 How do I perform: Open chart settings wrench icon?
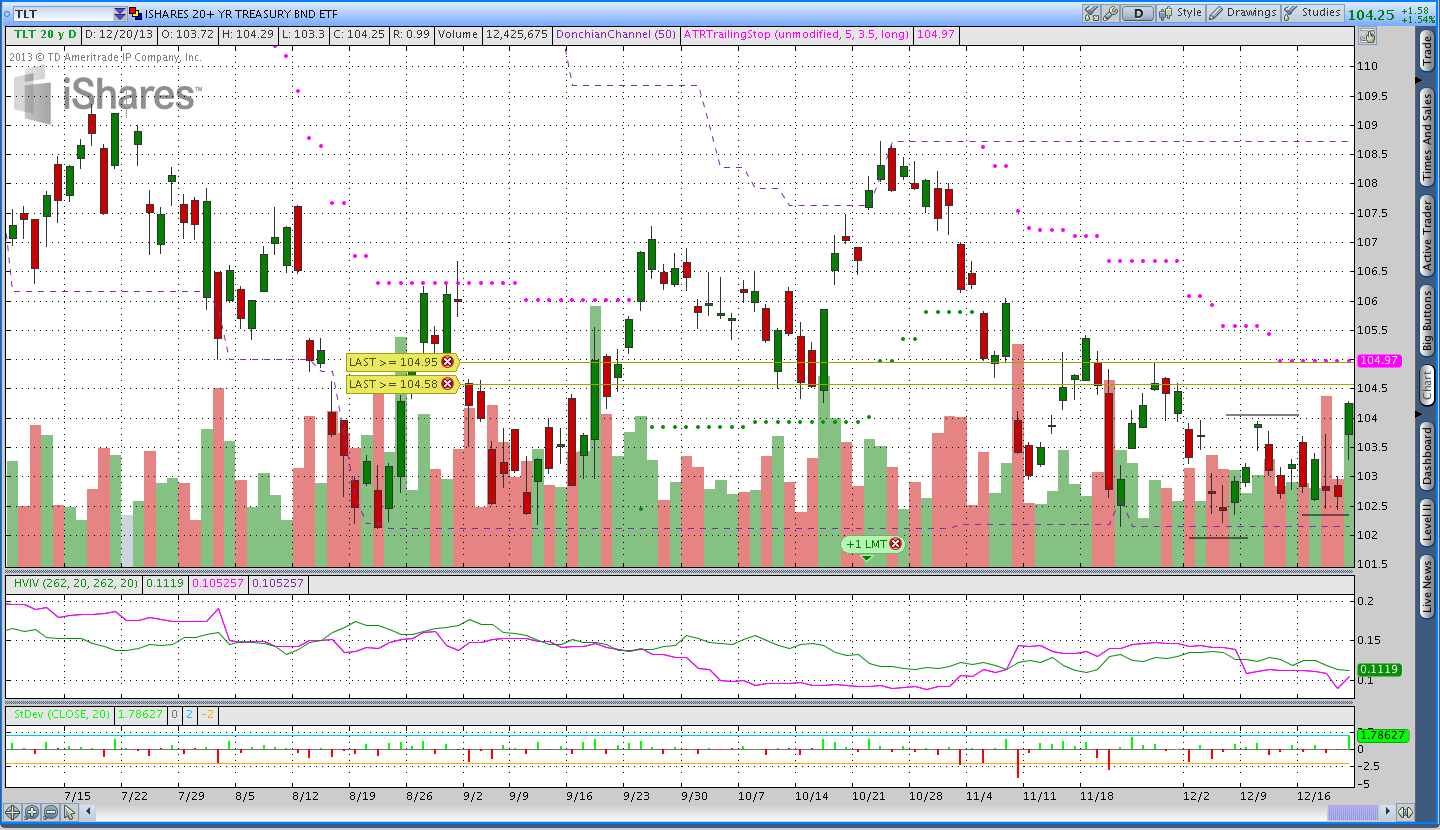pos(1111,13)
